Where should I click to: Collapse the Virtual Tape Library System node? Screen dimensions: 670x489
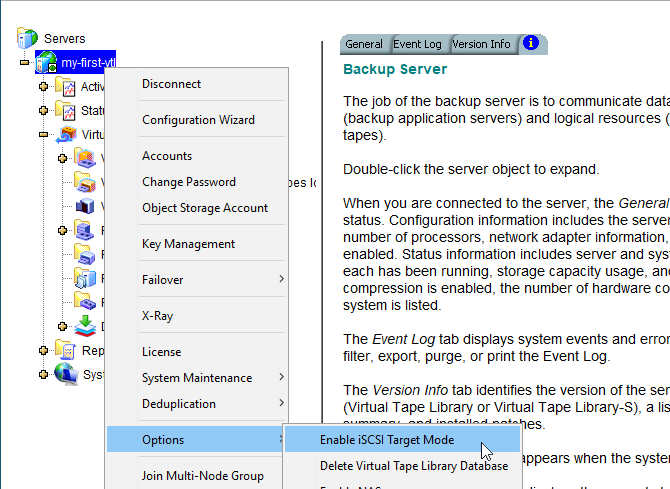(43, 134)
